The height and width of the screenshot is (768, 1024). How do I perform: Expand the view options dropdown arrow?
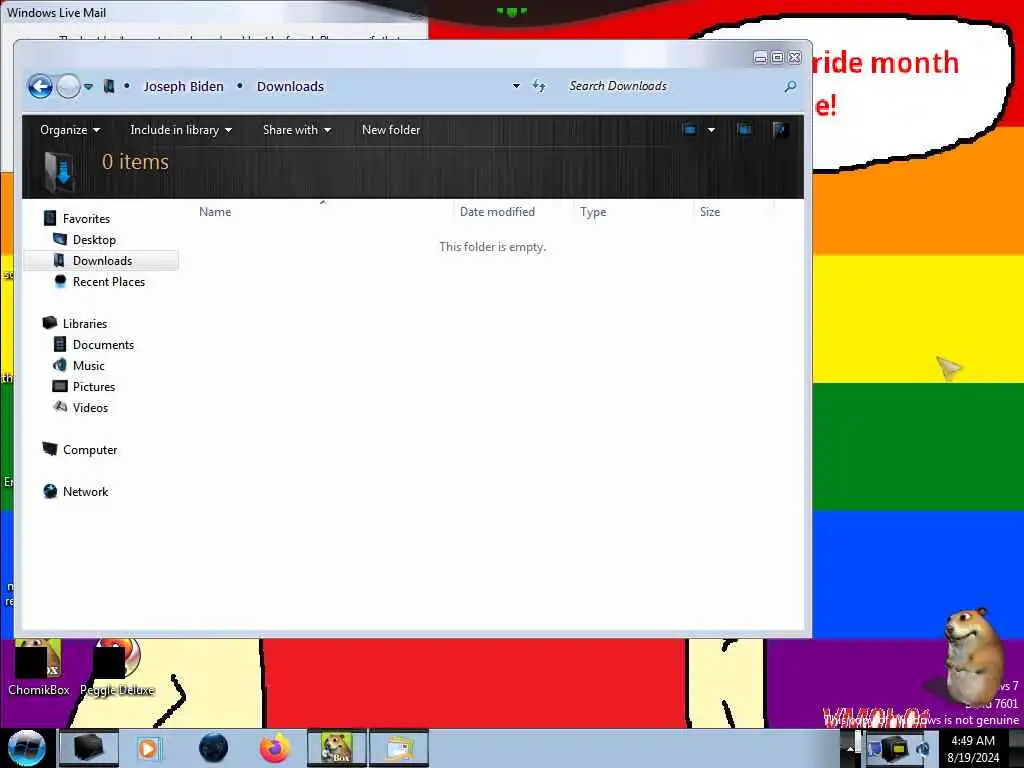coord(711,129)
